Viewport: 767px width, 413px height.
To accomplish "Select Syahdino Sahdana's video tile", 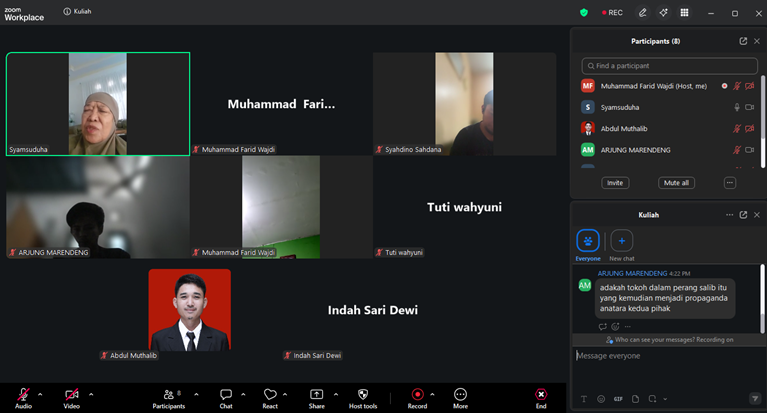I will coord(464,104).
